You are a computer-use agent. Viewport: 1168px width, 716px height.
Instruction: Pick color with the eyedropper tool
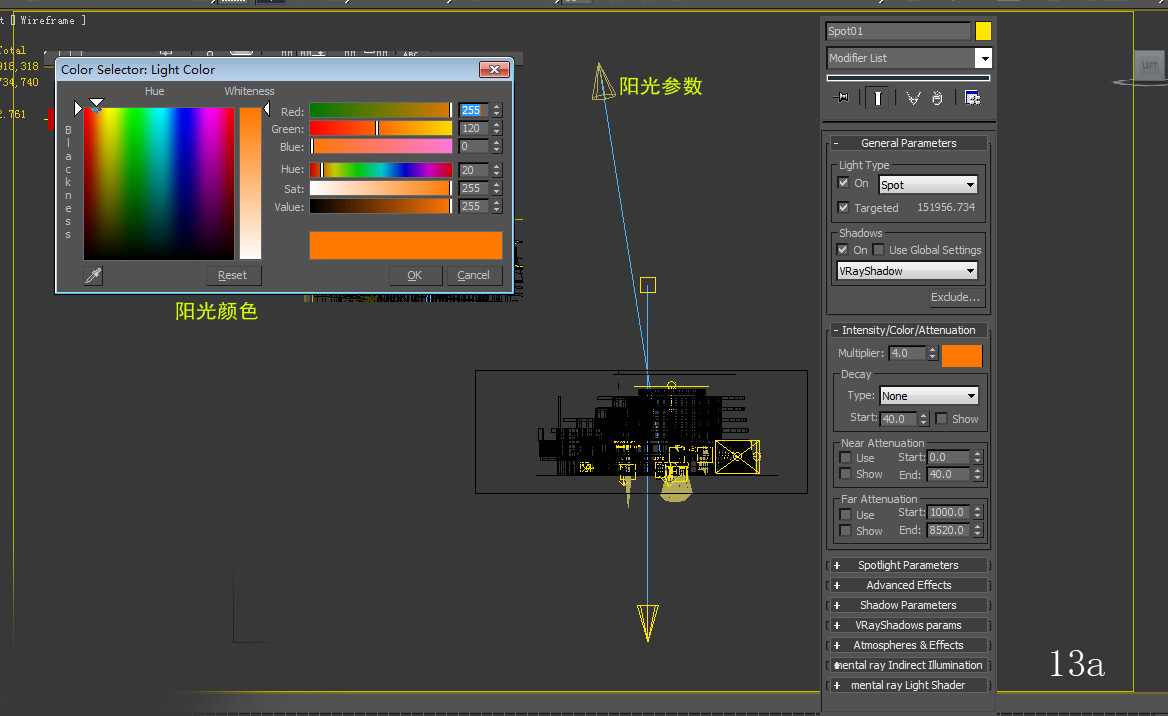pos(93,276)
